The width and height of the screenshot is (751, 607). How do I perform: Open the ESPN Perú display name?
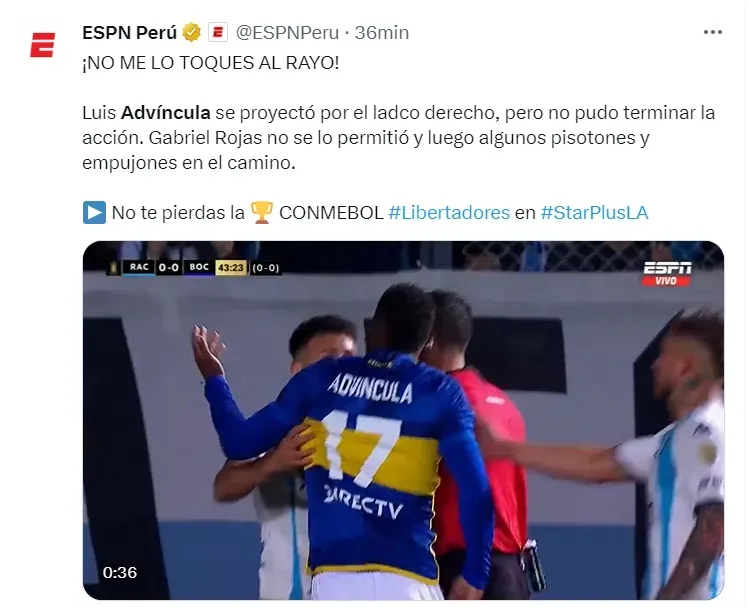(x=129, y=33)
